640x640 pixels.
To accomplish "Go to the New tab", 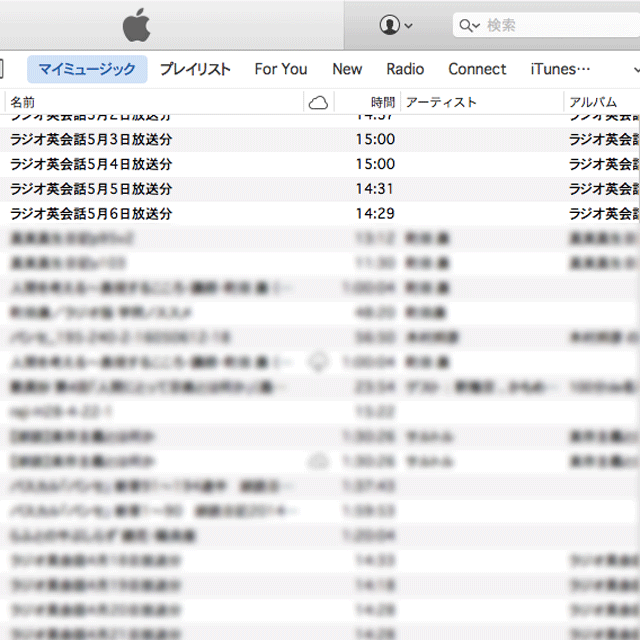I will pyautogui.click(x=347, y=69).
